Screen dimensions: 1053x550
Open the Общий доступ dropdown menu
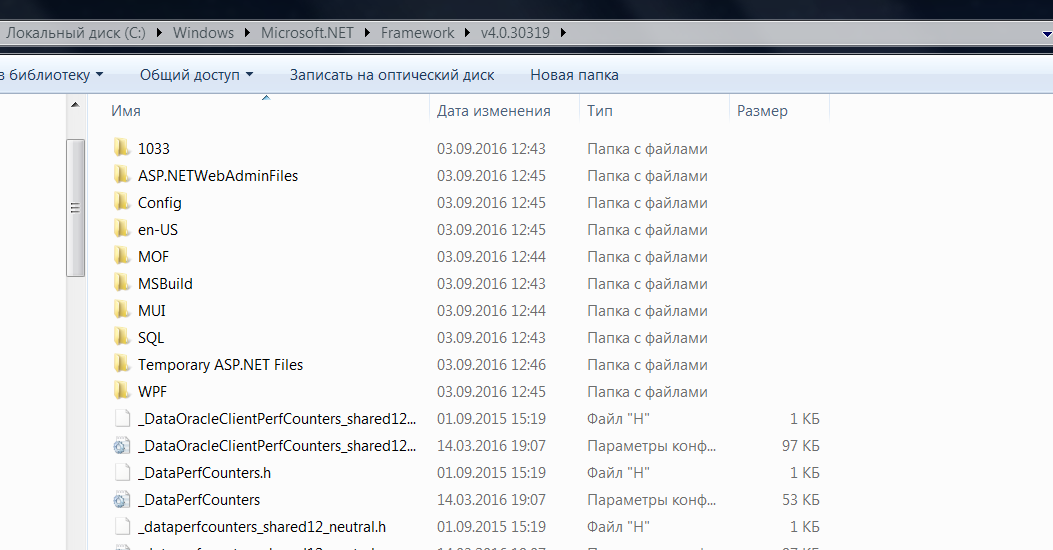tap(196, 75)
